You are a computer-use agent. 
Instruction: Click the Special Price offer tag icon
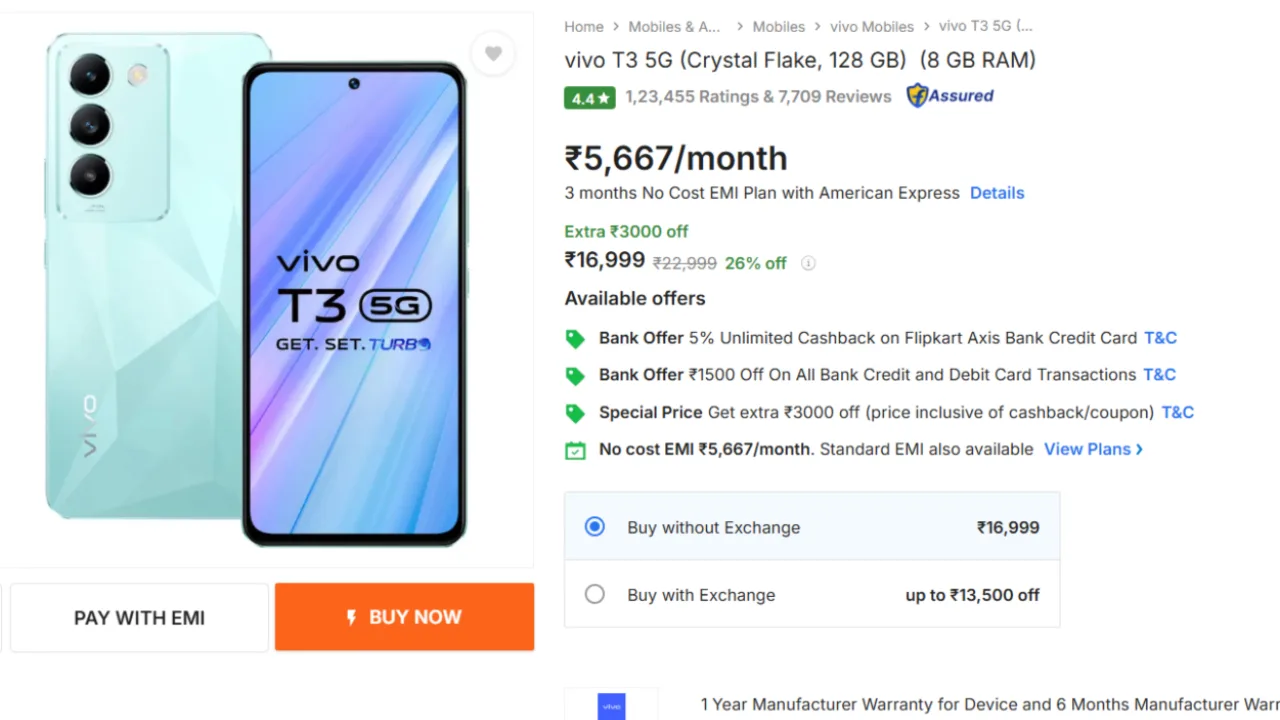coord(575,413)
